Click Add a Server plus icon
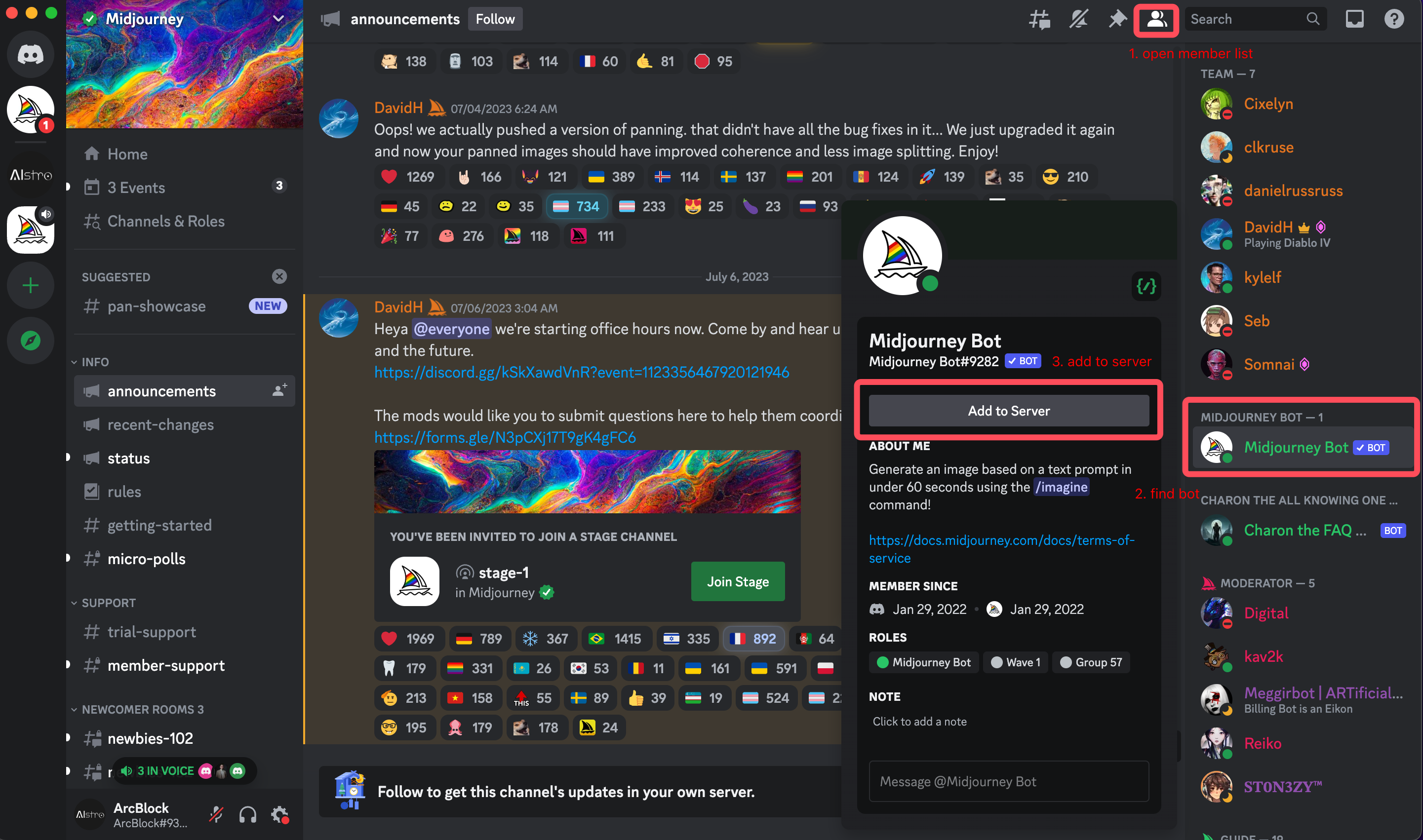The width and height of the screenshot is (1423, 840). 31,285
